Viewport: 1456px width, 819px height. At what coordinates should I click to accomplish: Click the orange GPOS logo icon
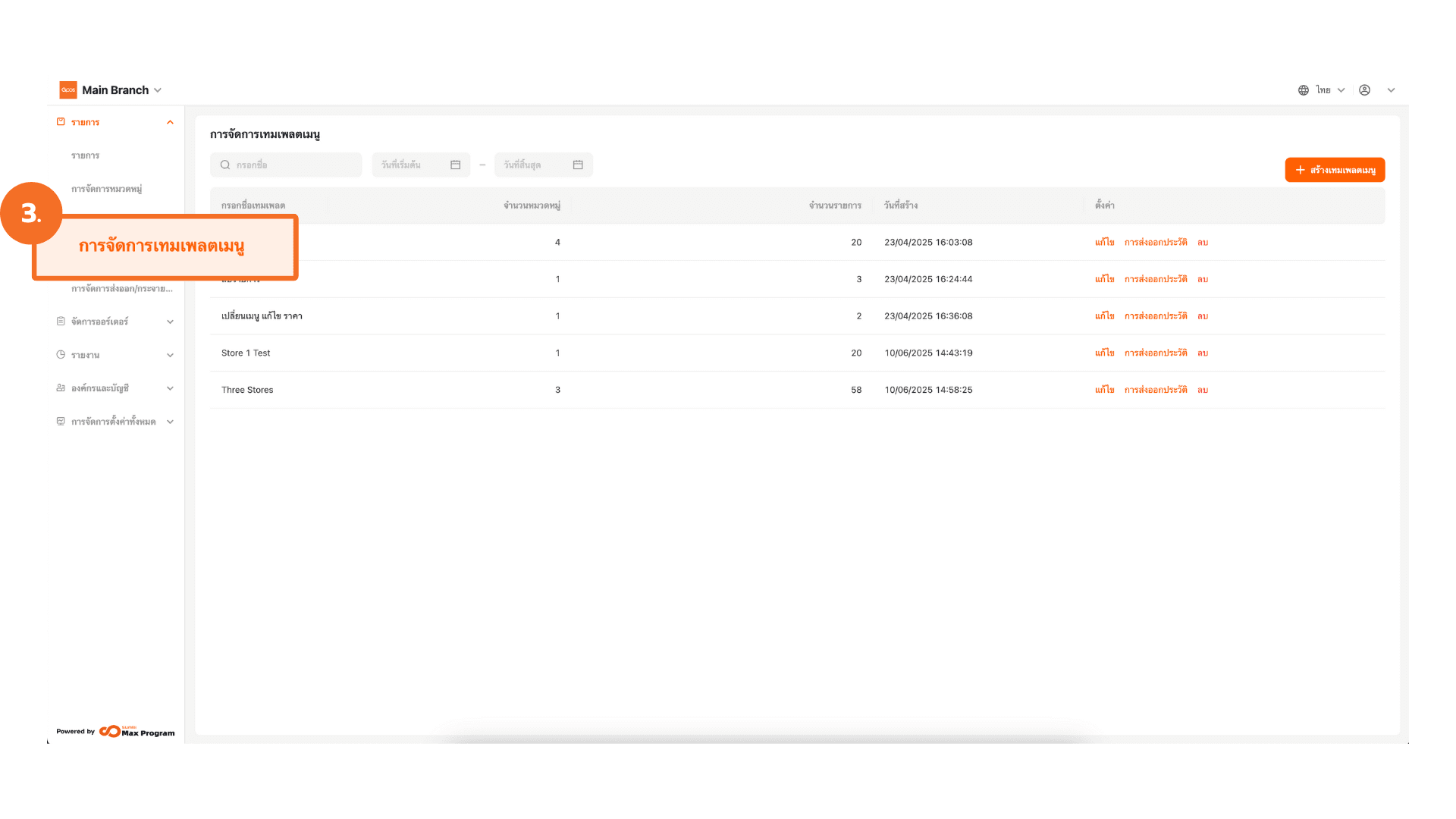68,90
